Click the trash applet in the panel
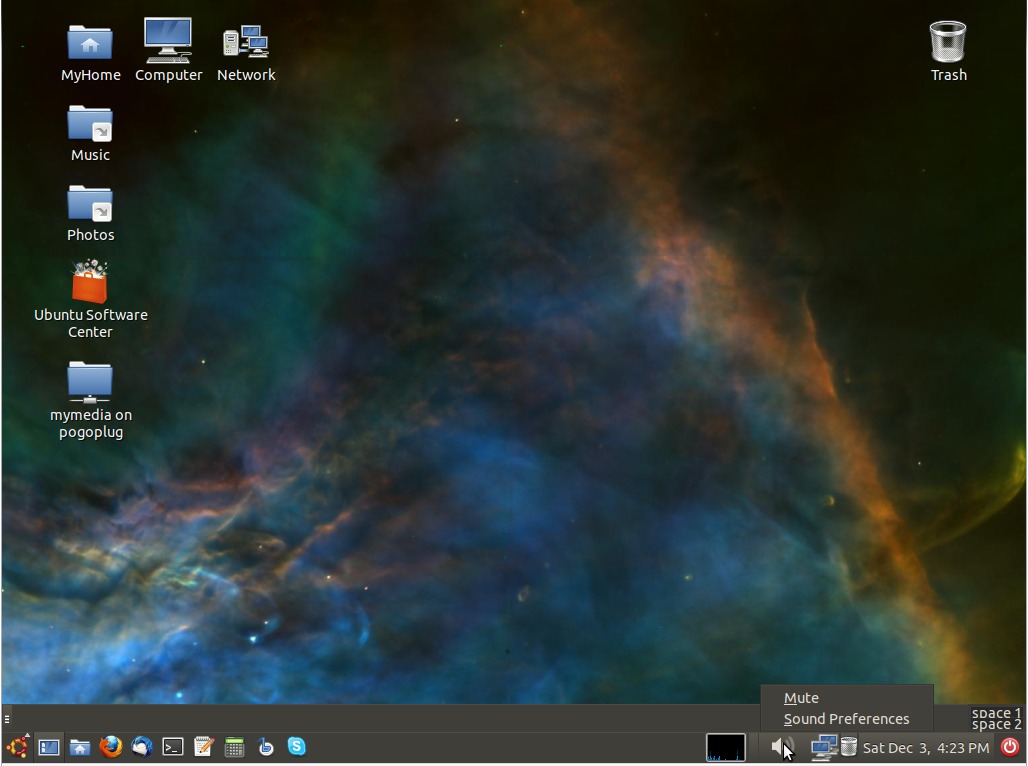Viewport: 1028px width, 766px height. click(x=848, y=747)
